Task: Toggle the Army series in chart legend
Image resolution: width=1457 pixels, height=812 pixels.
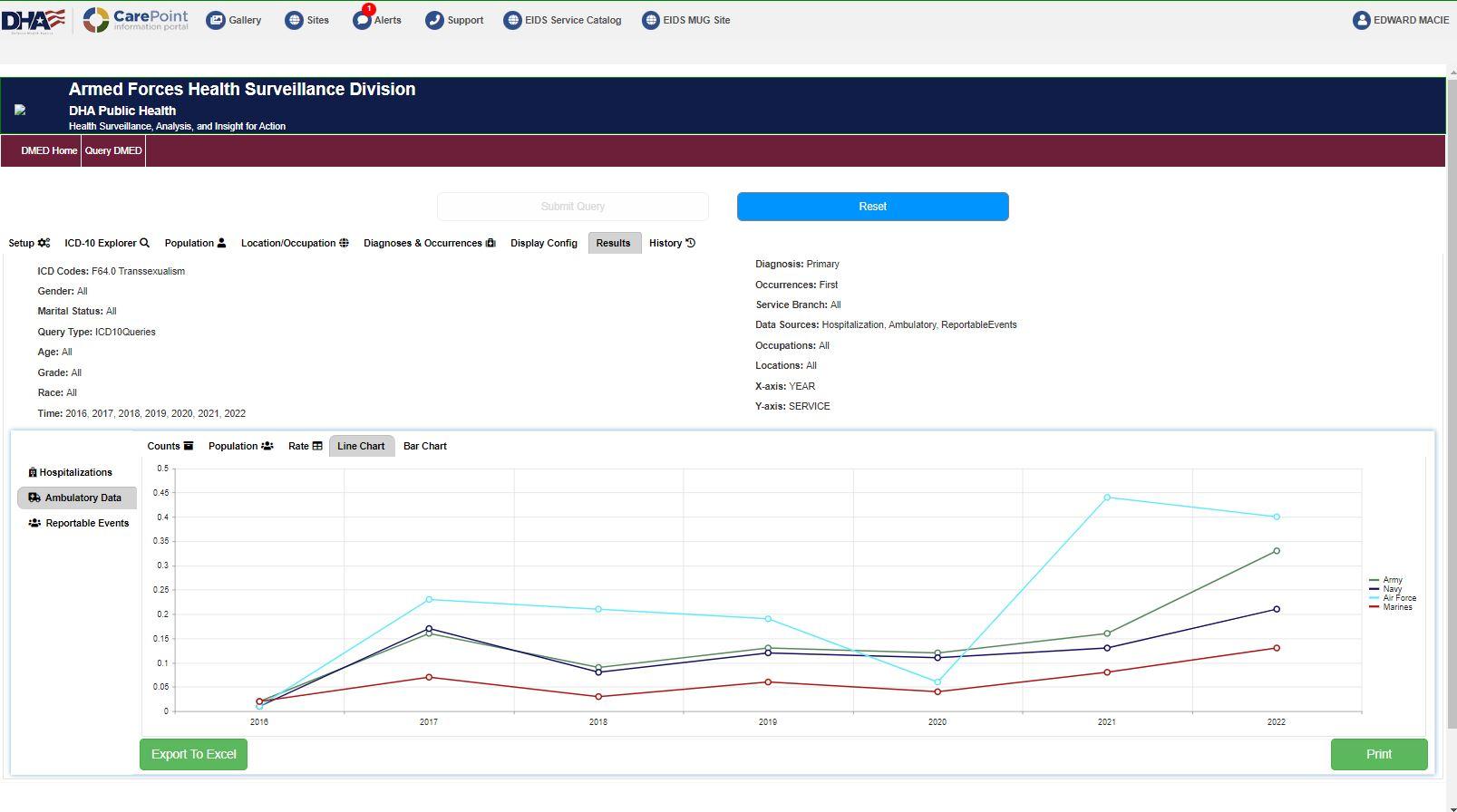Action: point(1386,580)
